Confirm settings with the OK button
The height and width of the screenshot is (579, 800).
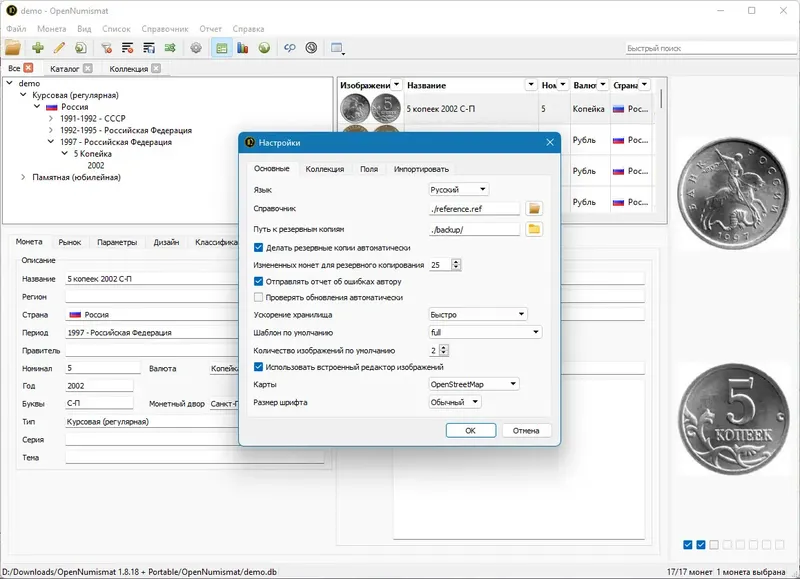point(470,431)
